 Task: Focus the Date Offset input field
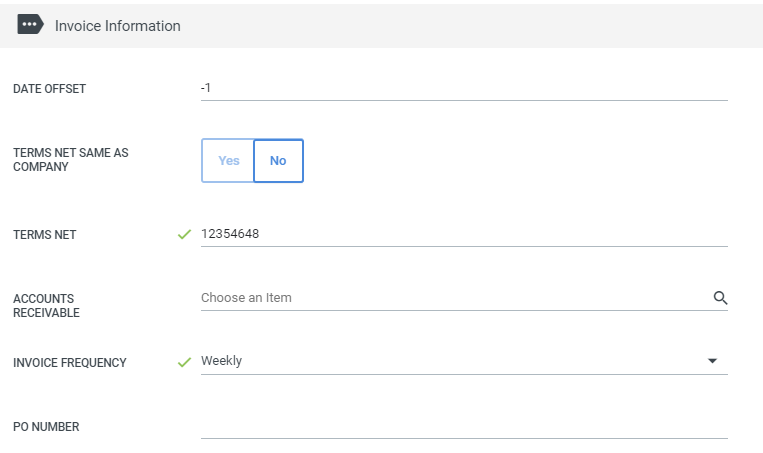click(464, 88)
